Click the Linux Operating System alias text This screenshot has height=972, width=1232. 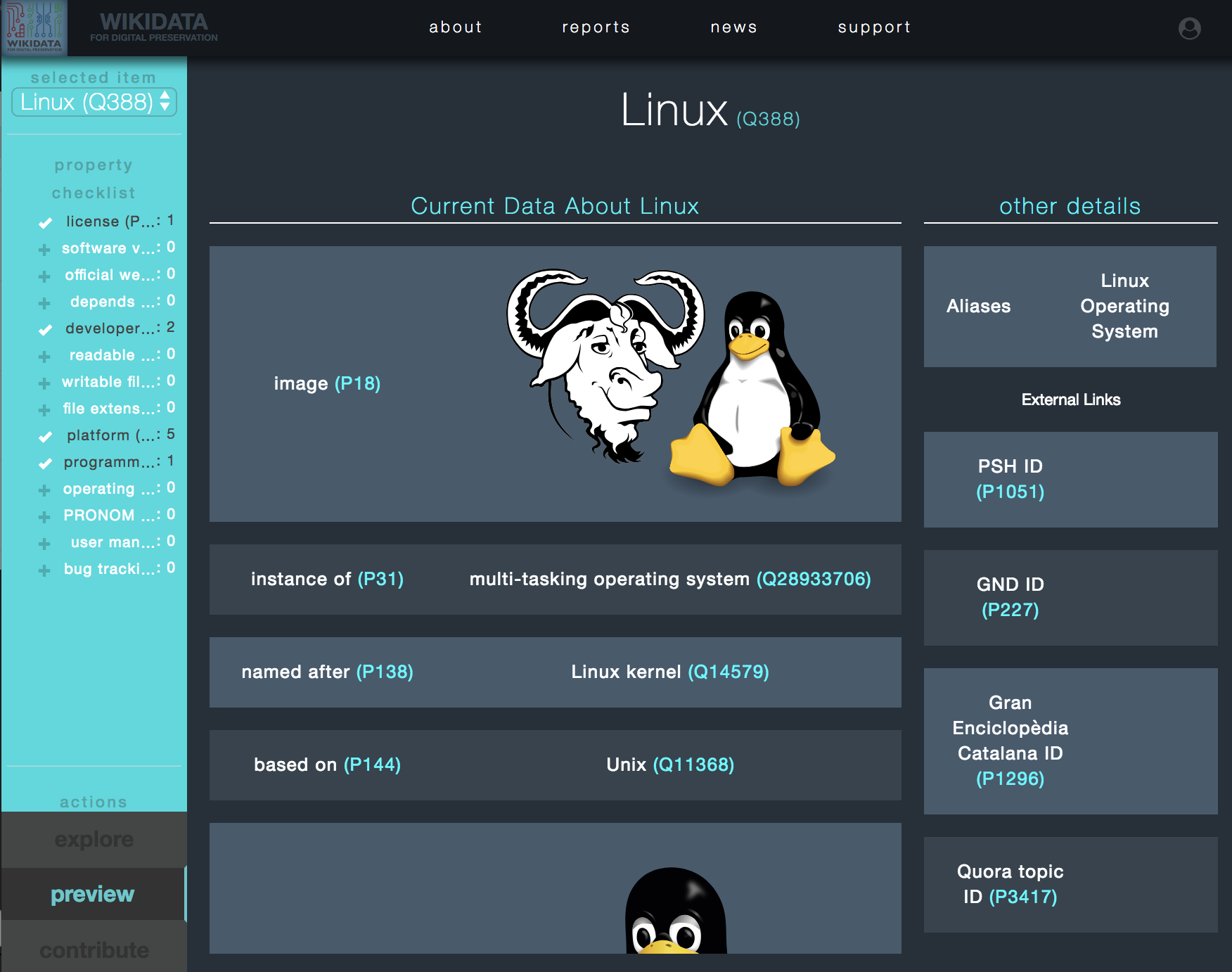(1124, 306)
